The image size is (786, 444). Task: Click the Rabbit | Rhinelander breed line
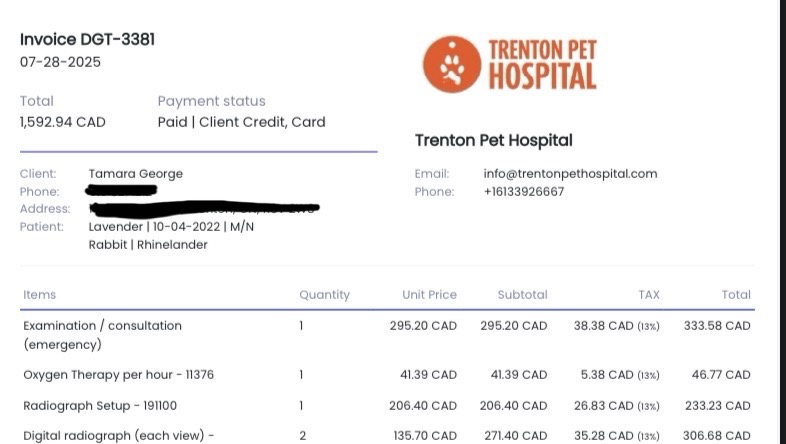pos(148,245)
